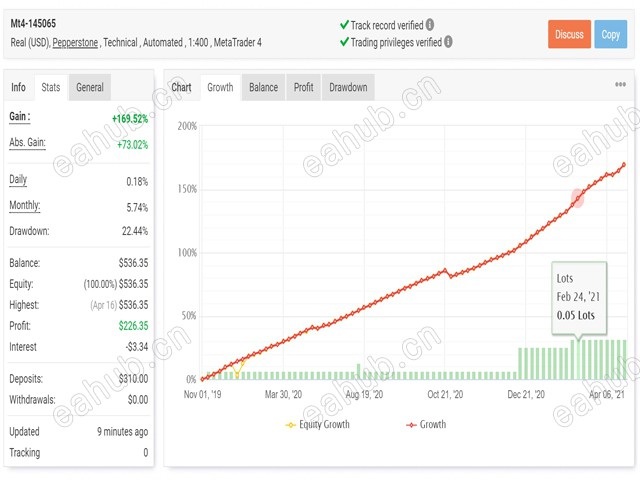640x480 pixels.
Task: Click info icon beside Track record verified
Action: (x=430, y=24)
